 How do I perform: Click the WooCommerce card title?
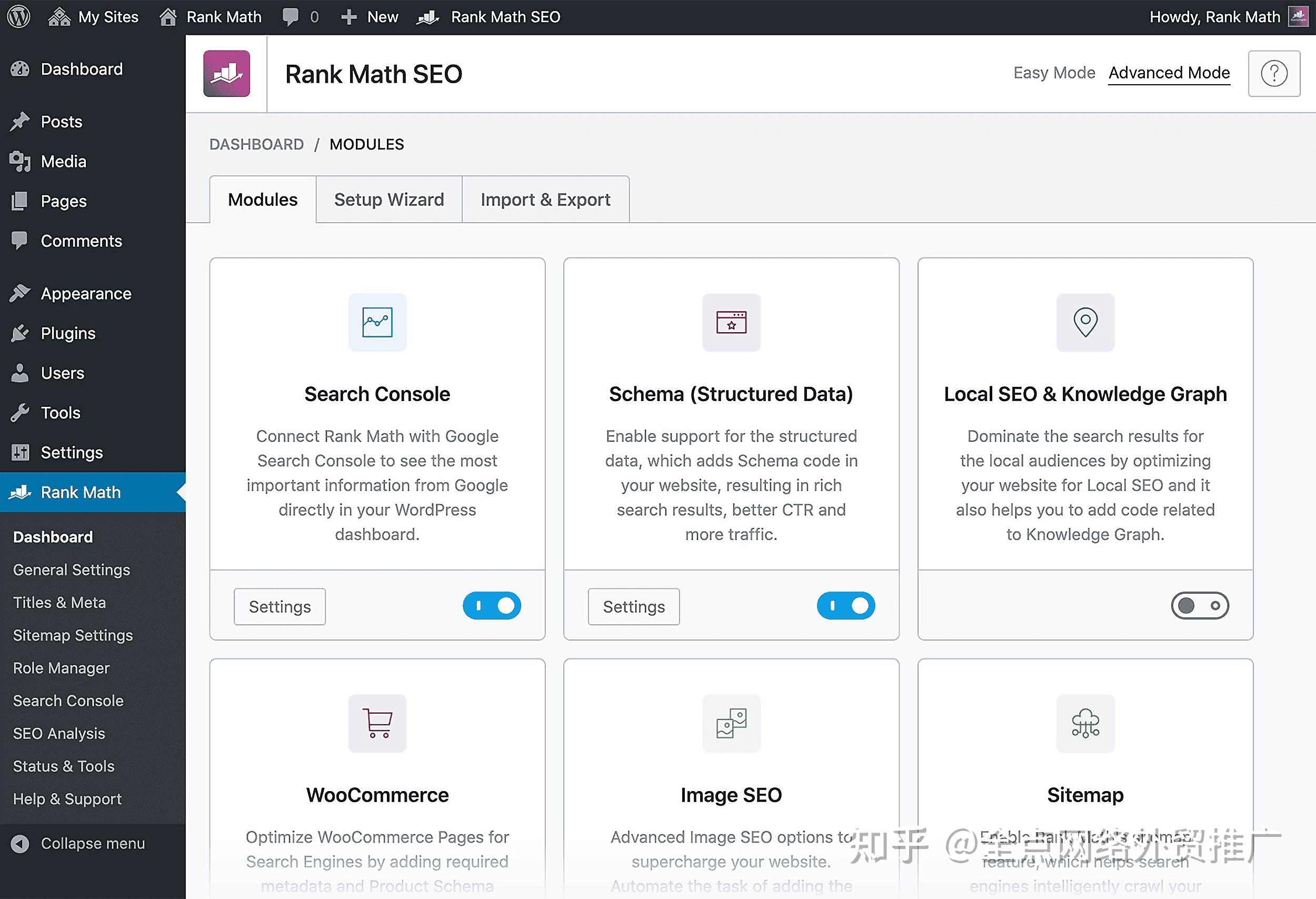(377, 795)
